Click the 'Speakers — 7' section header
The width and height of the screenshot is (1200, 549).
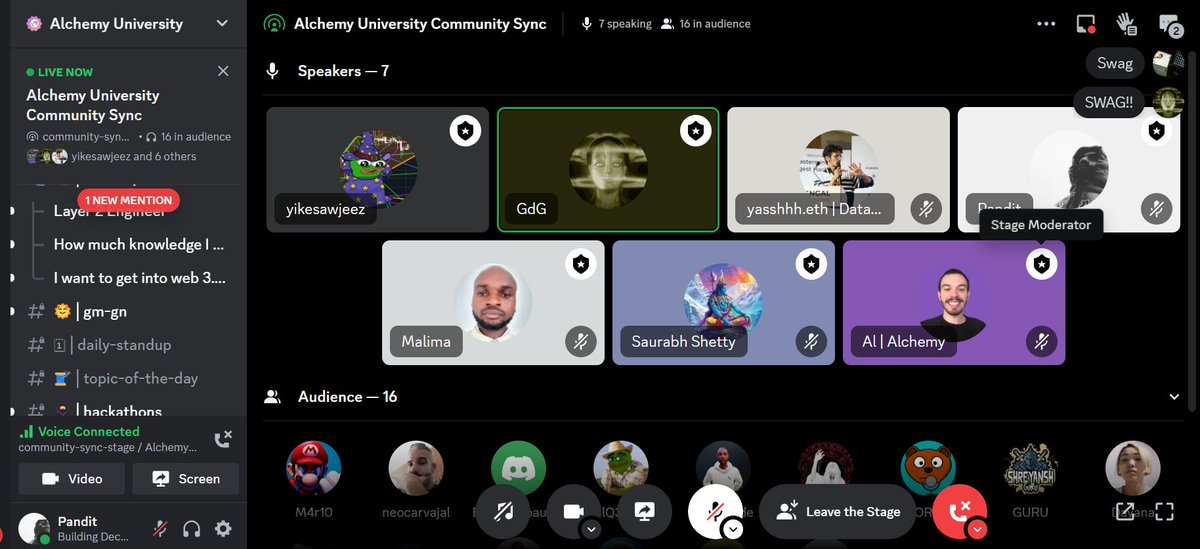tap(343, 71)
